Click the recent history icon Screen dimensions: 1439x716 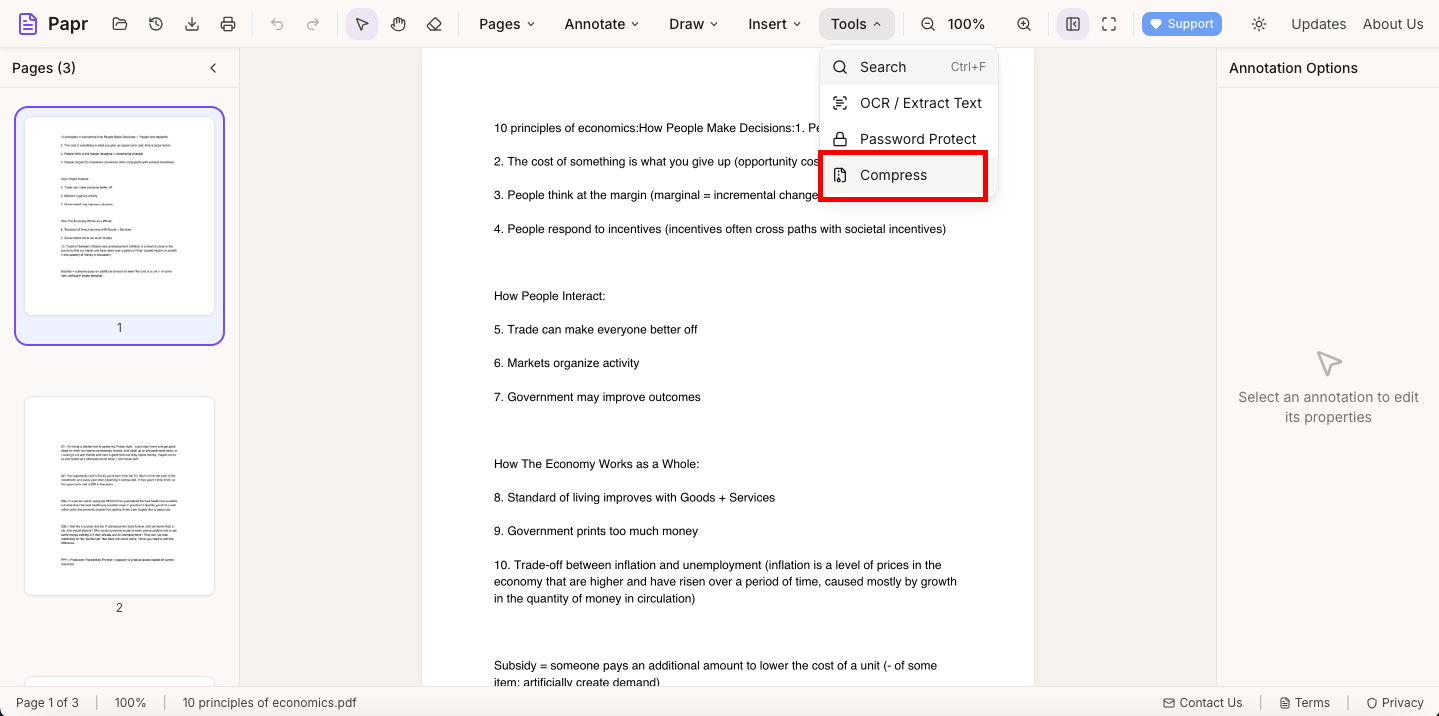pyautogui.click(x=156, y=23)
